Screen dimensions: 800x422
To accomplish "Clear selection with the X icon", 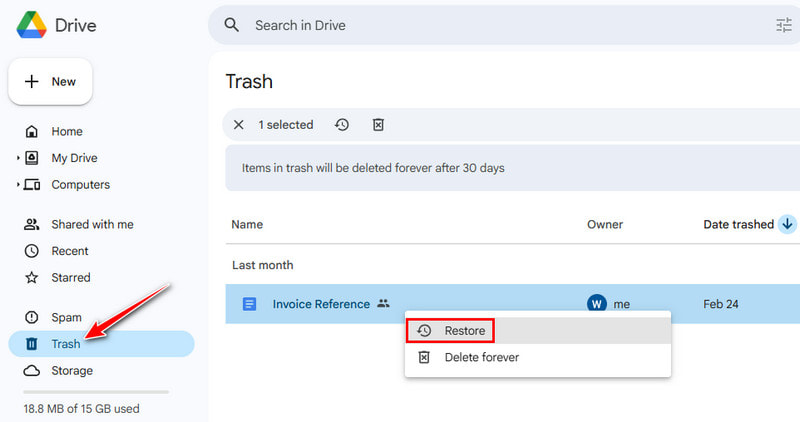I will (x=238, y=125).
